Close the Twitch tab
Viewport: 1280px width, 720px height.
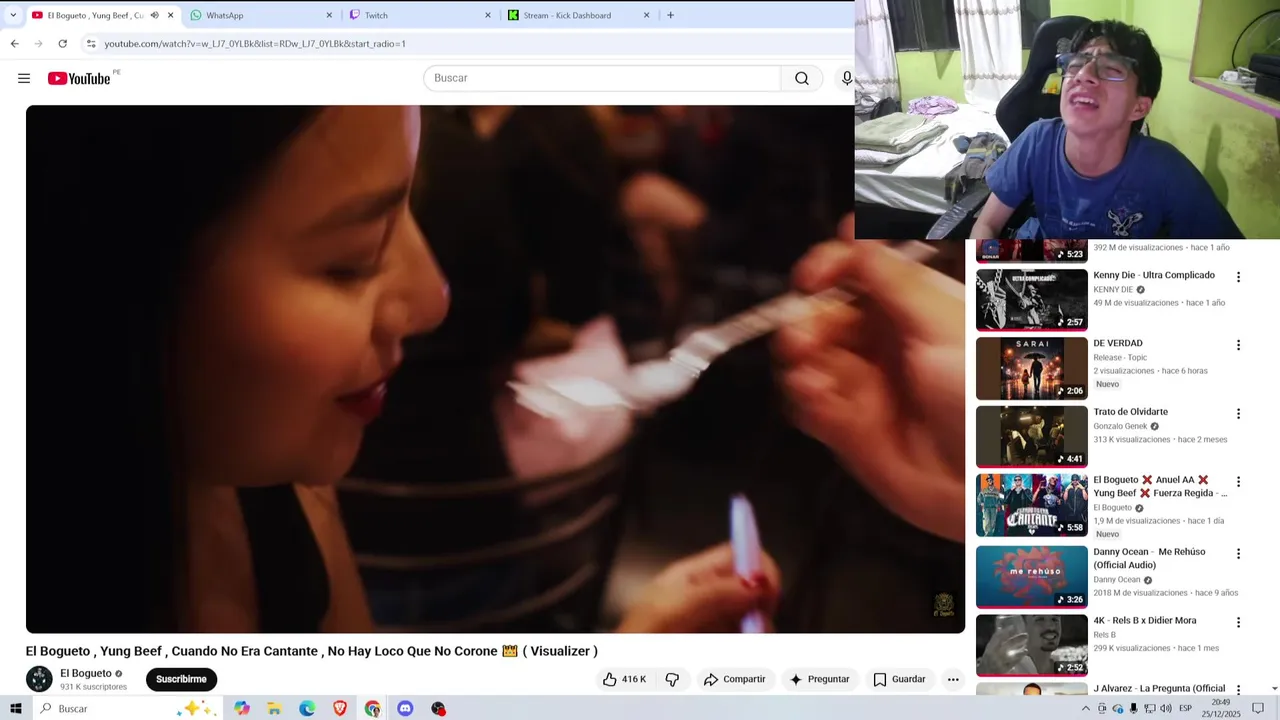488,15
